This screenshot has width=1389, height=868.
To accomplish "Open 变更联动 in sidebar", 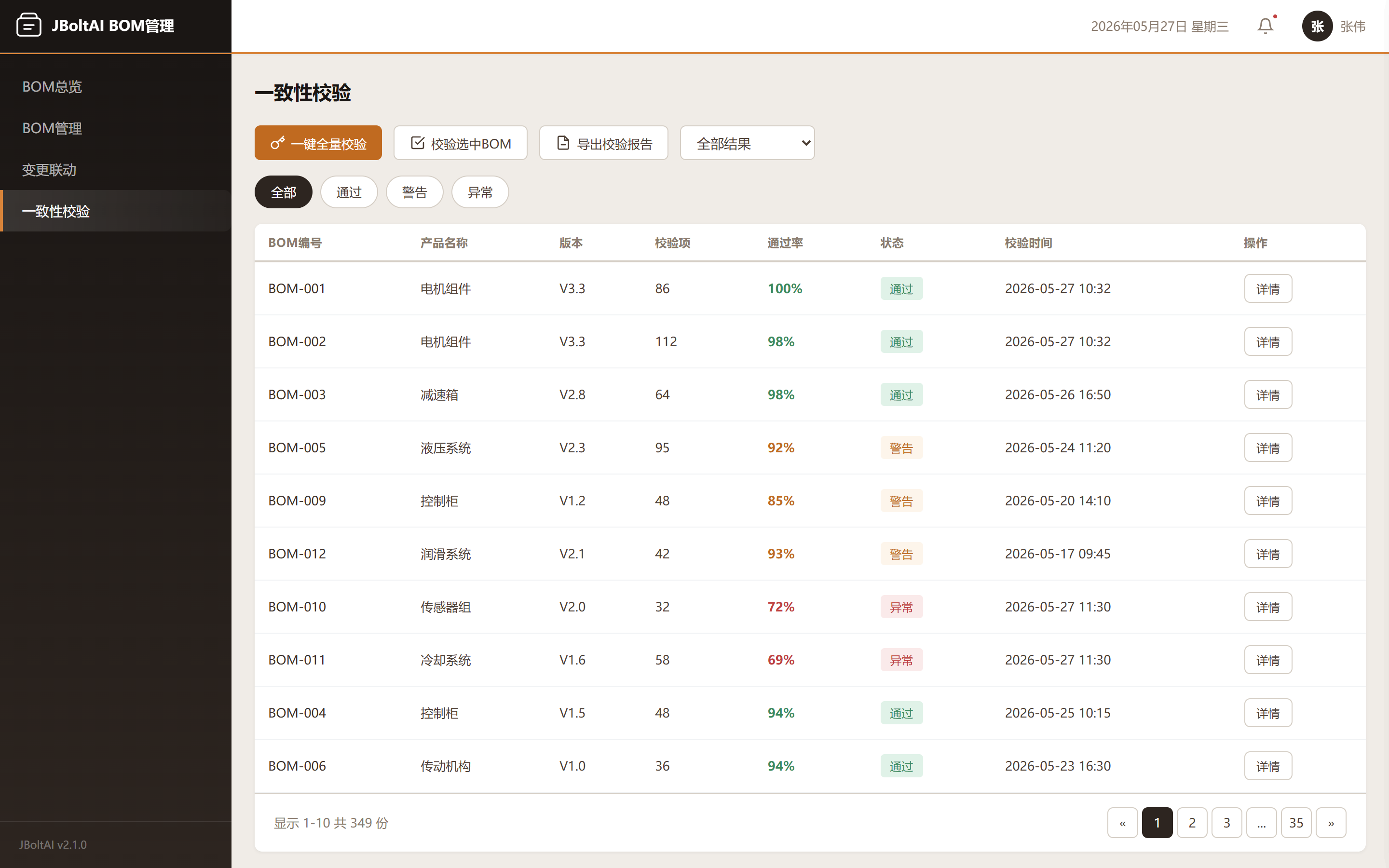I will pos(116,169).
